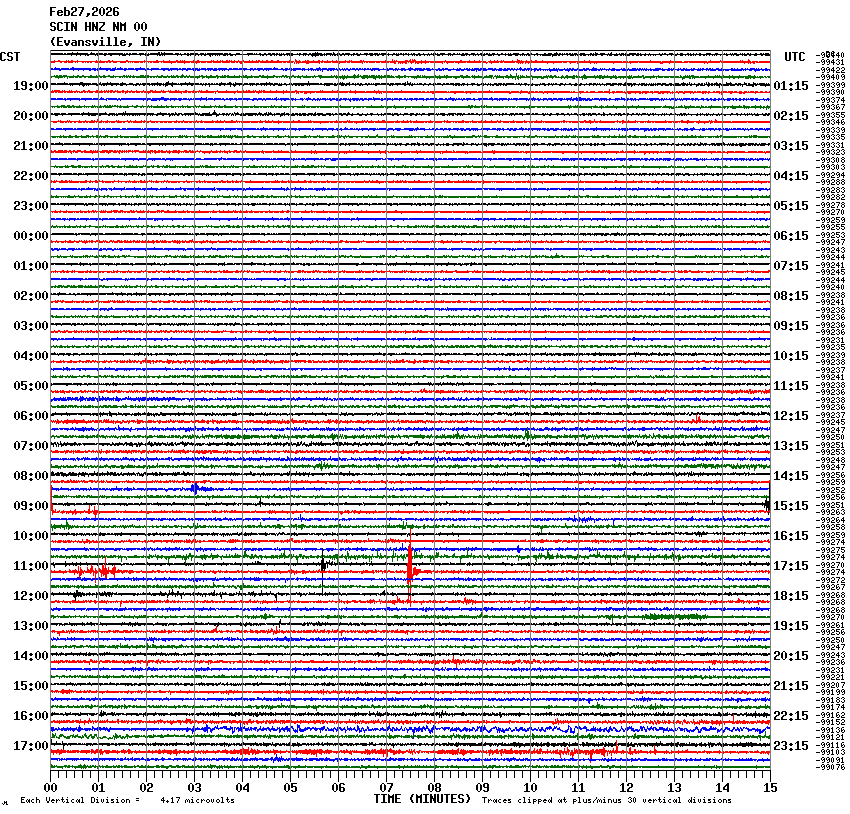Click the TIME (MINUTES) axis title

[x=422, y=799]
